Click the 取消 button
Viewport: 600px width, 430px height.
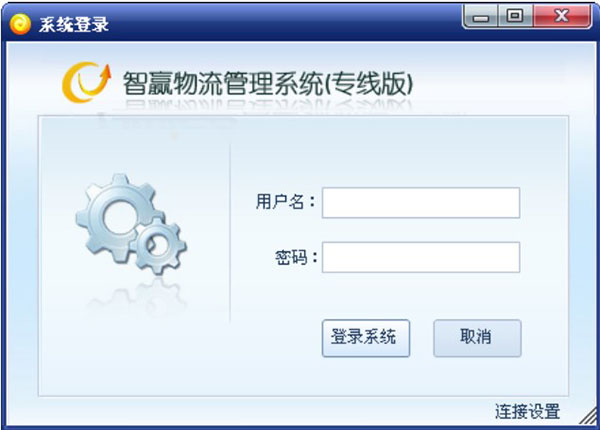477,338
